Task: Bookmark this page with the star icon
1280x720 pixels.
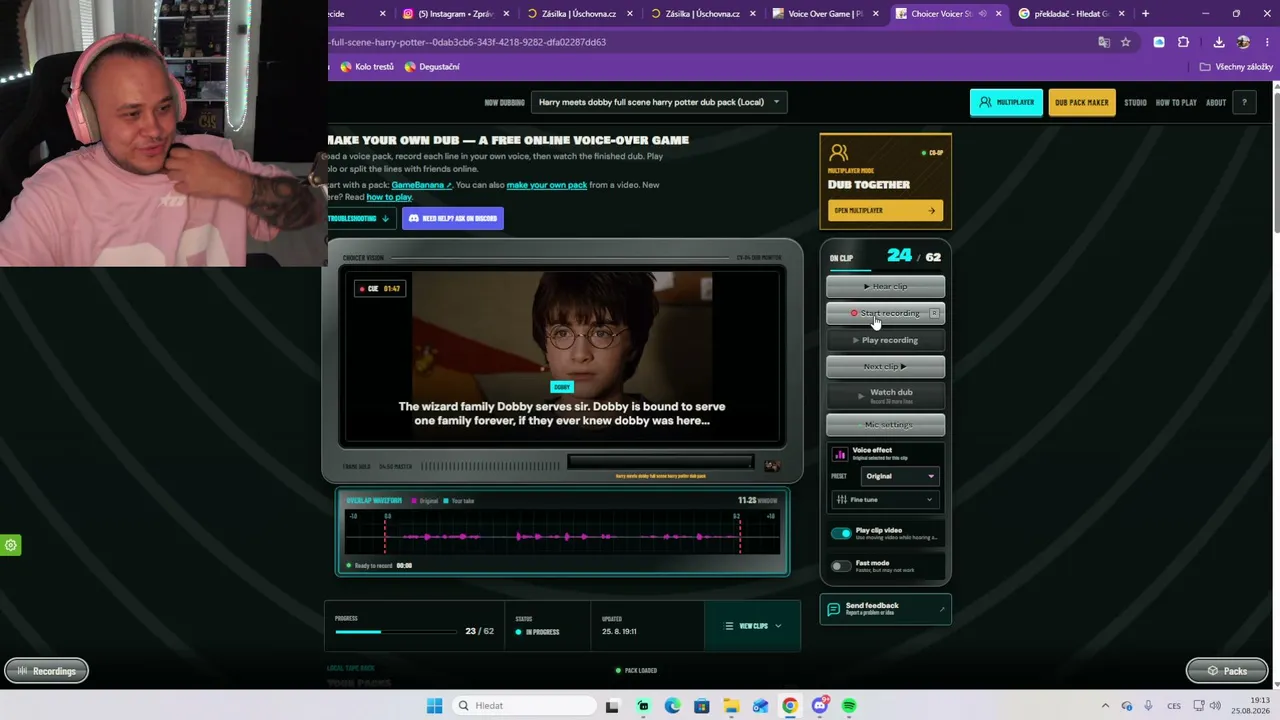Action: [x=1126, y=42]
